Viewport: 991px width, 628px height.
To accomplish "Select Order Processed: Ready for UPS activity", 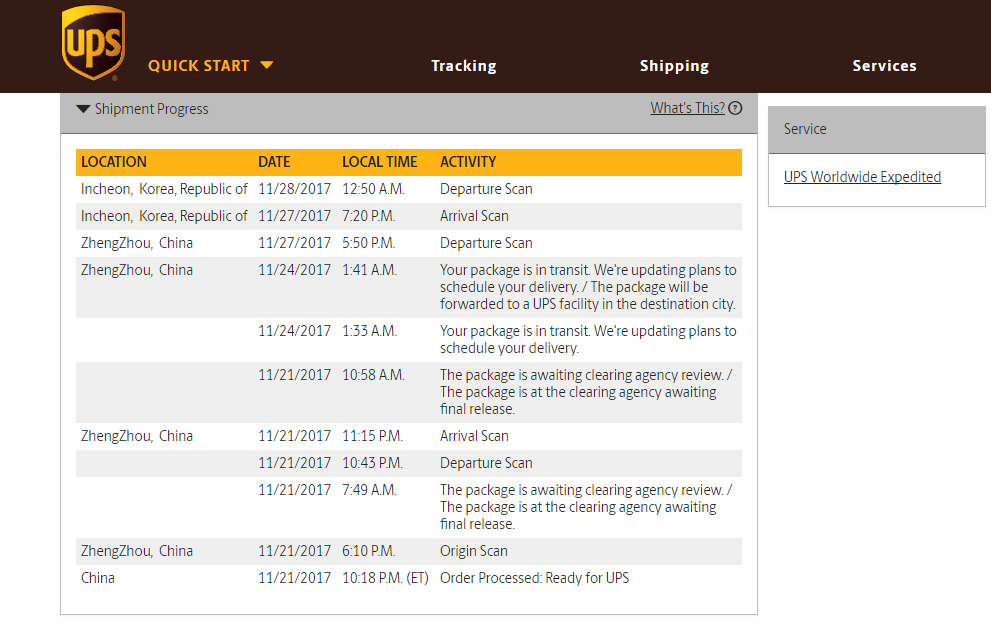I will (534, 578).
